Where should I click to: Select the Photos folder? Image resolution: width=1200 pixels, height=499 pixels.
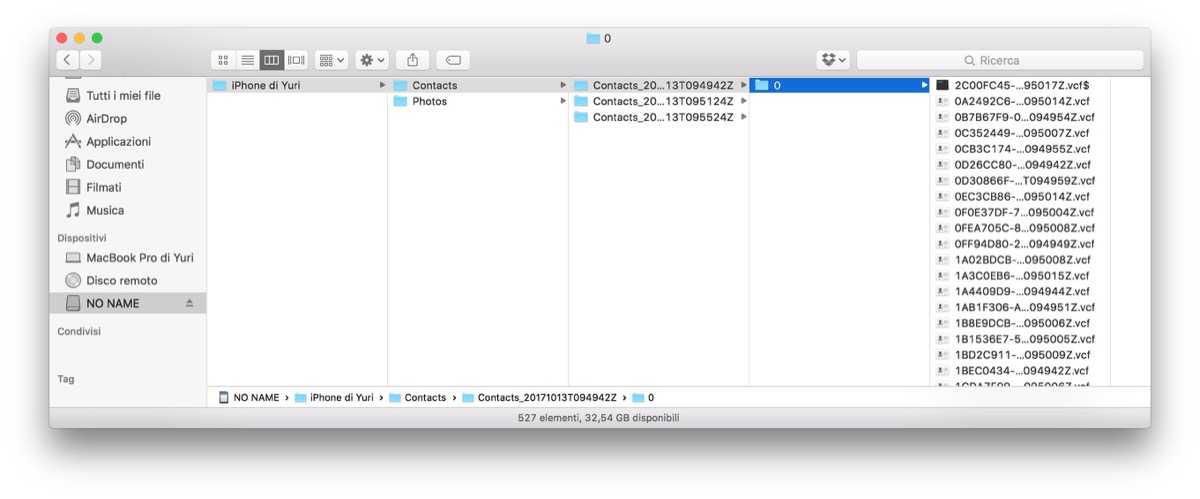pyautogui.click(x=478, y=101)
